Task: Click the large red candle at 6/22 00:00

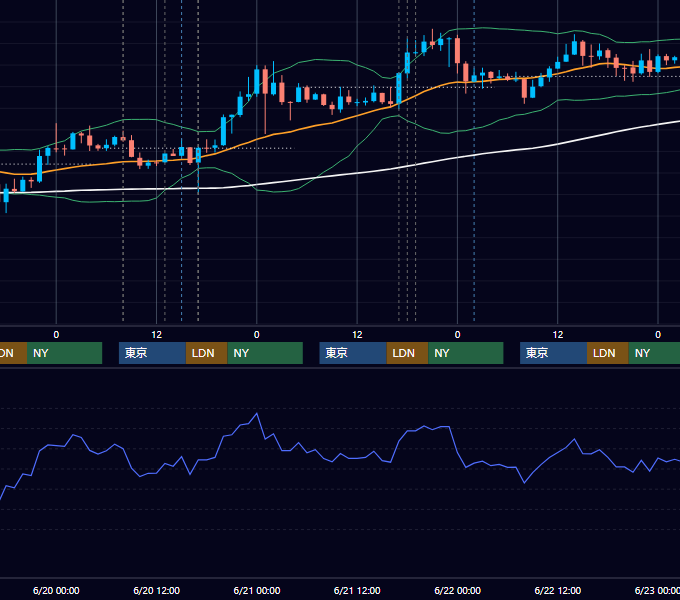Action: pyautogui.click(x=458, y=52)
